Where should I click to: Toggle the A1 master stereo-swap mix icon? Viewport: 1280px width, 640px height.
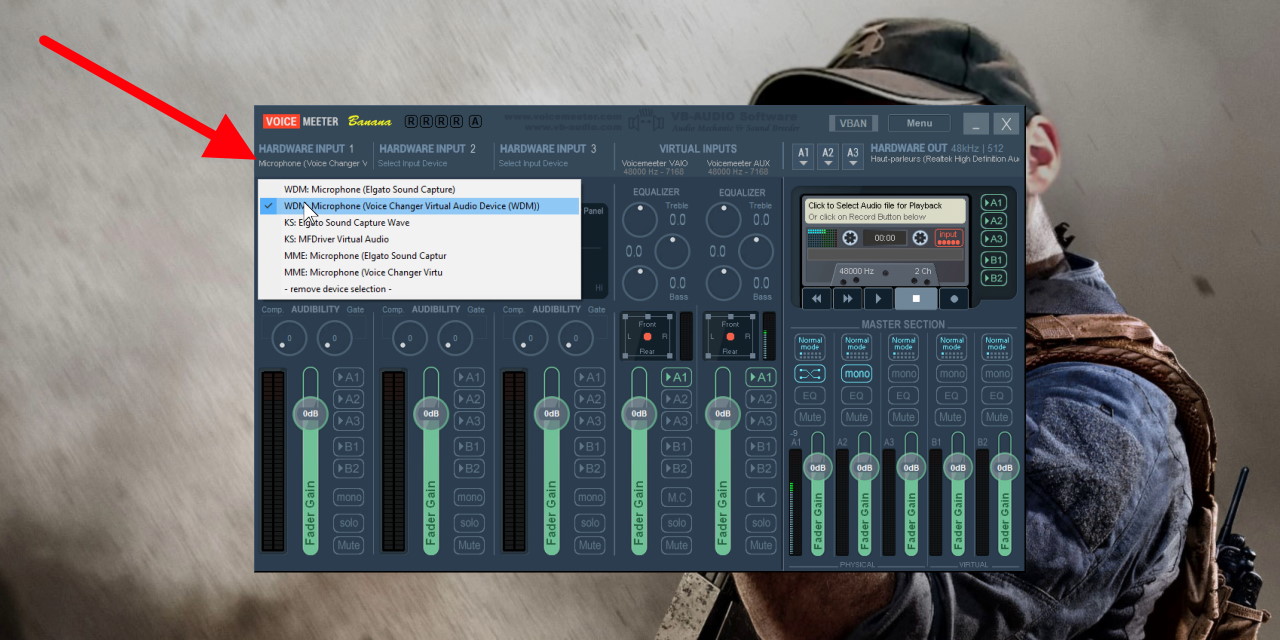click(809, 373)
